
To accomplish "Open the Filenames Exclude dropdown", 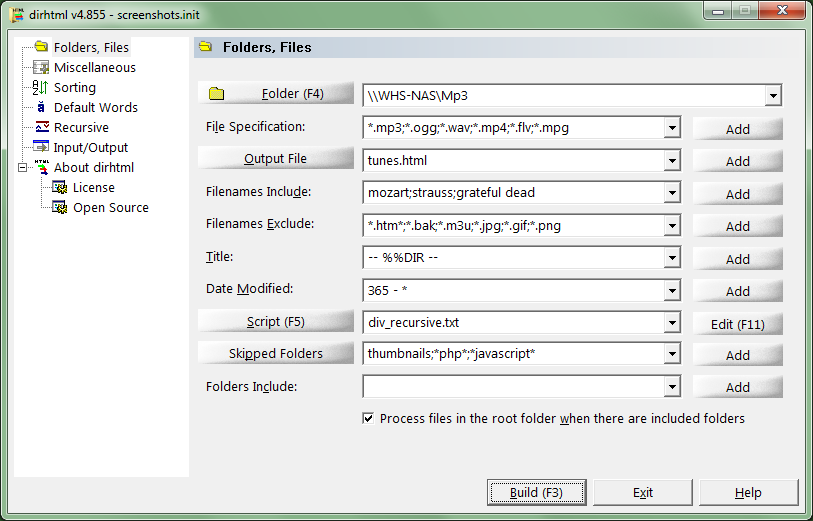I will pos(672,226).
